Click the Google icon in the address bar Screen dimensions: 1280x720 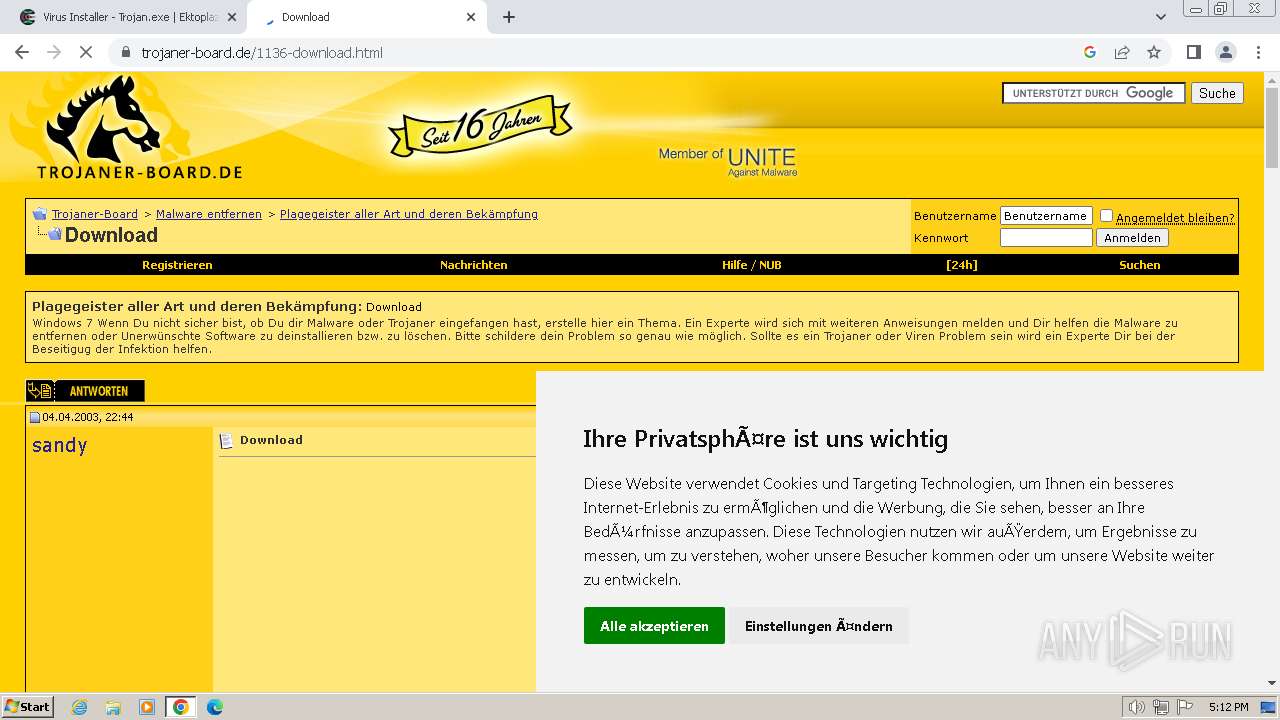[x=1090, y=52]
